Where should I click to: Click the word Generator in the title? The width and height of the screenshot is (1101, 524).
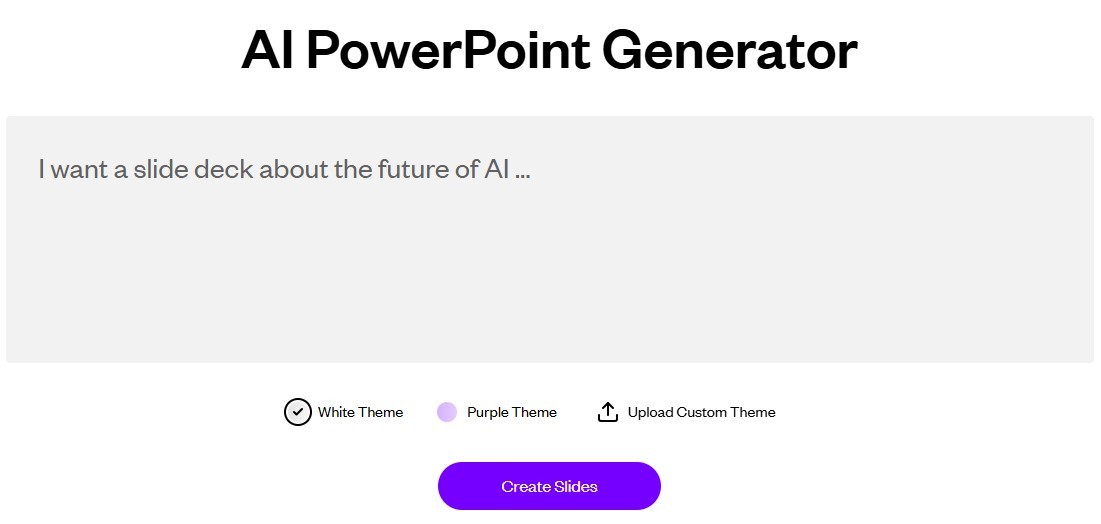pyautogui.click(x=730, y=51)
